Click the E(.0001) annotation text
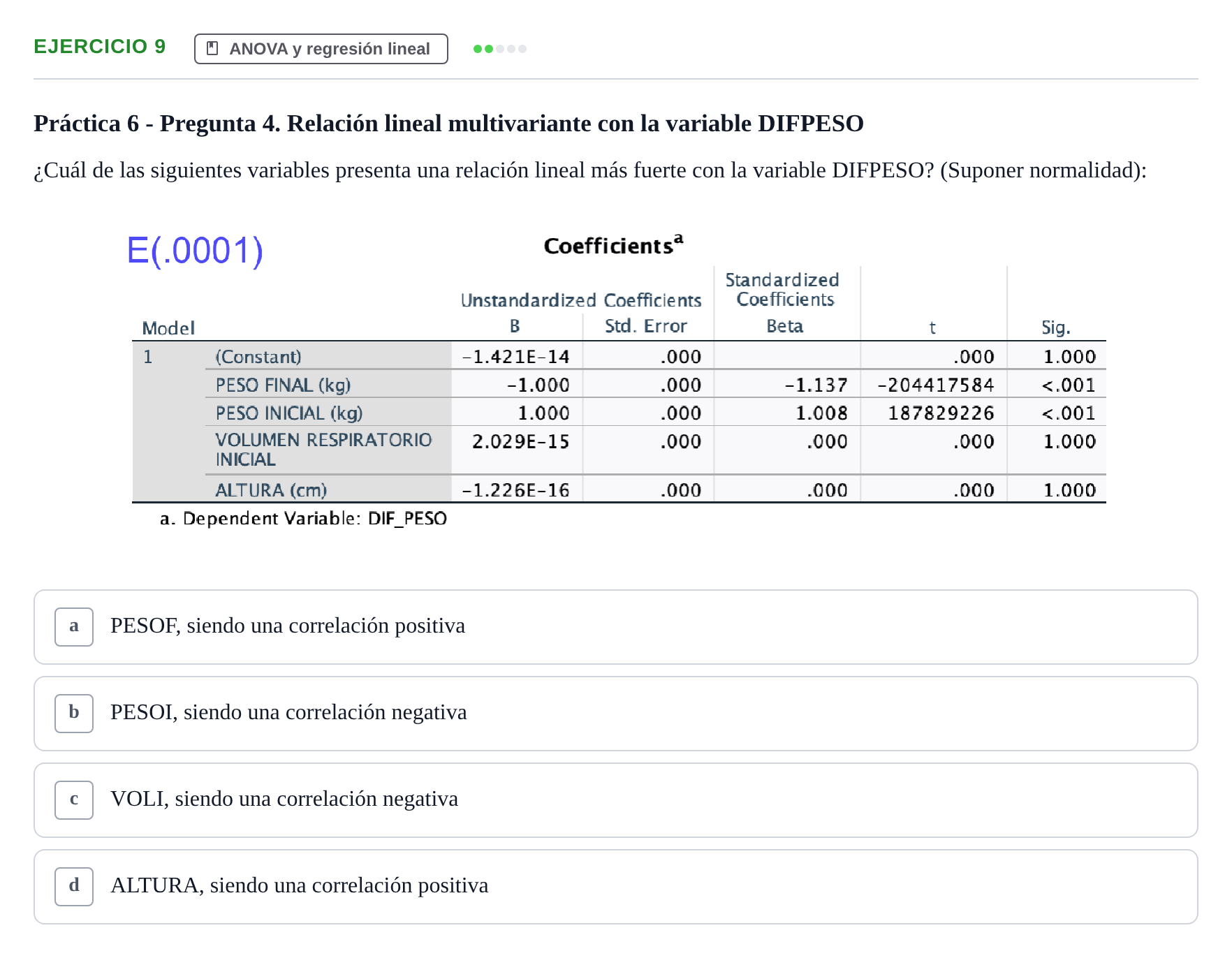Viewport: 1232px width, 958px height. coord(195,250)
